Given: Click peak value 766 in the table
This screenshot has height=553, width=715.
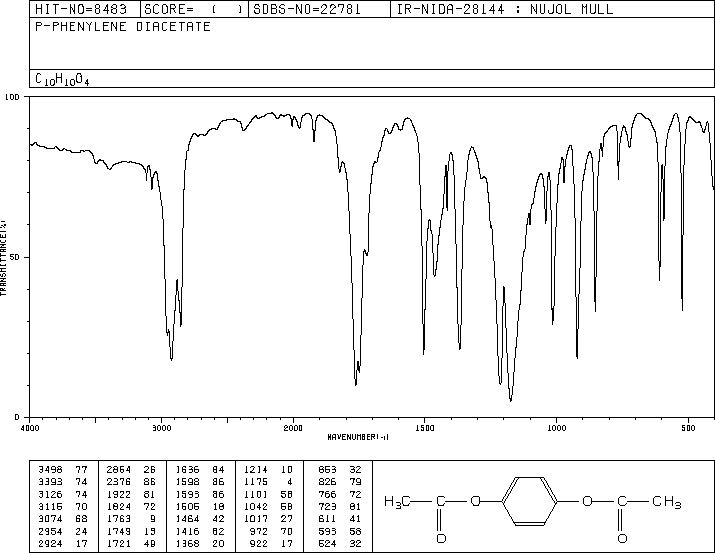Looking at the screenshot, I should tap(327, 494).
